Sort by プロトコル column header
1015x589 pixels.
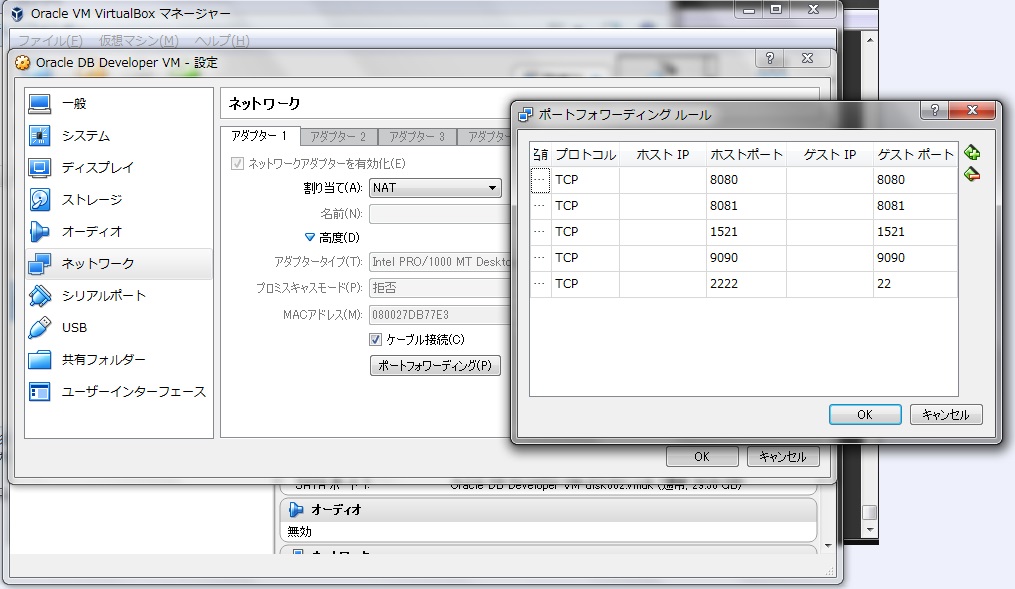(x=585, y=155)
